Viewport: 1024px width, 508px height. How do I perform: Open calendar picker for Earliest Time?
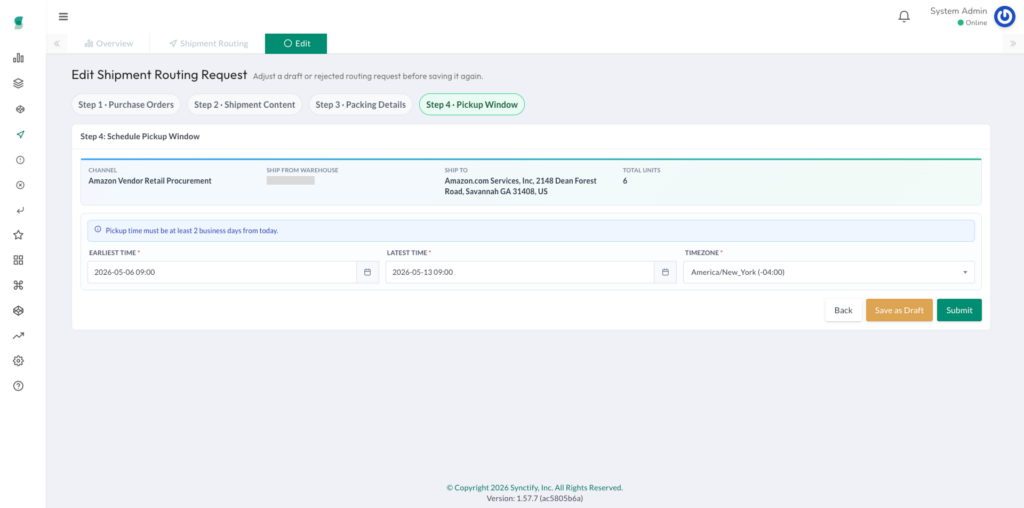367,272
